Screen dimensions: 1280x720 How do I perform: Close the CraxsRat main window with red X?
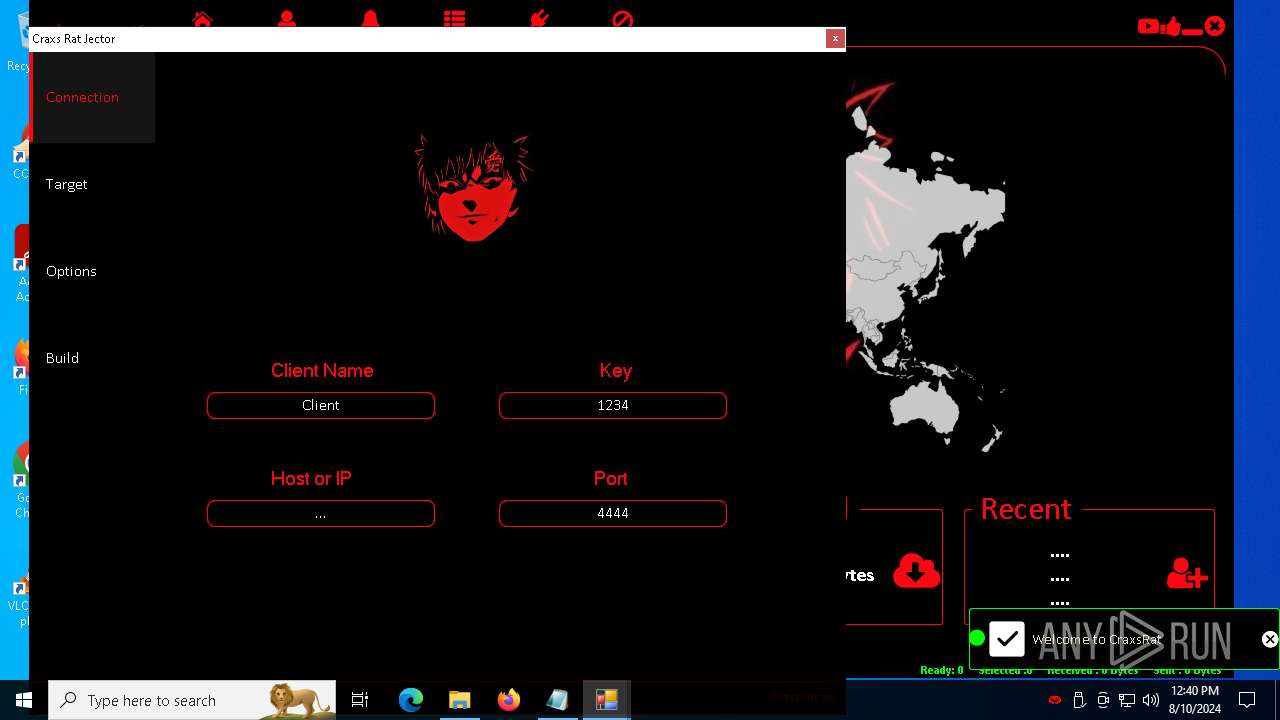click(1214, 26)
